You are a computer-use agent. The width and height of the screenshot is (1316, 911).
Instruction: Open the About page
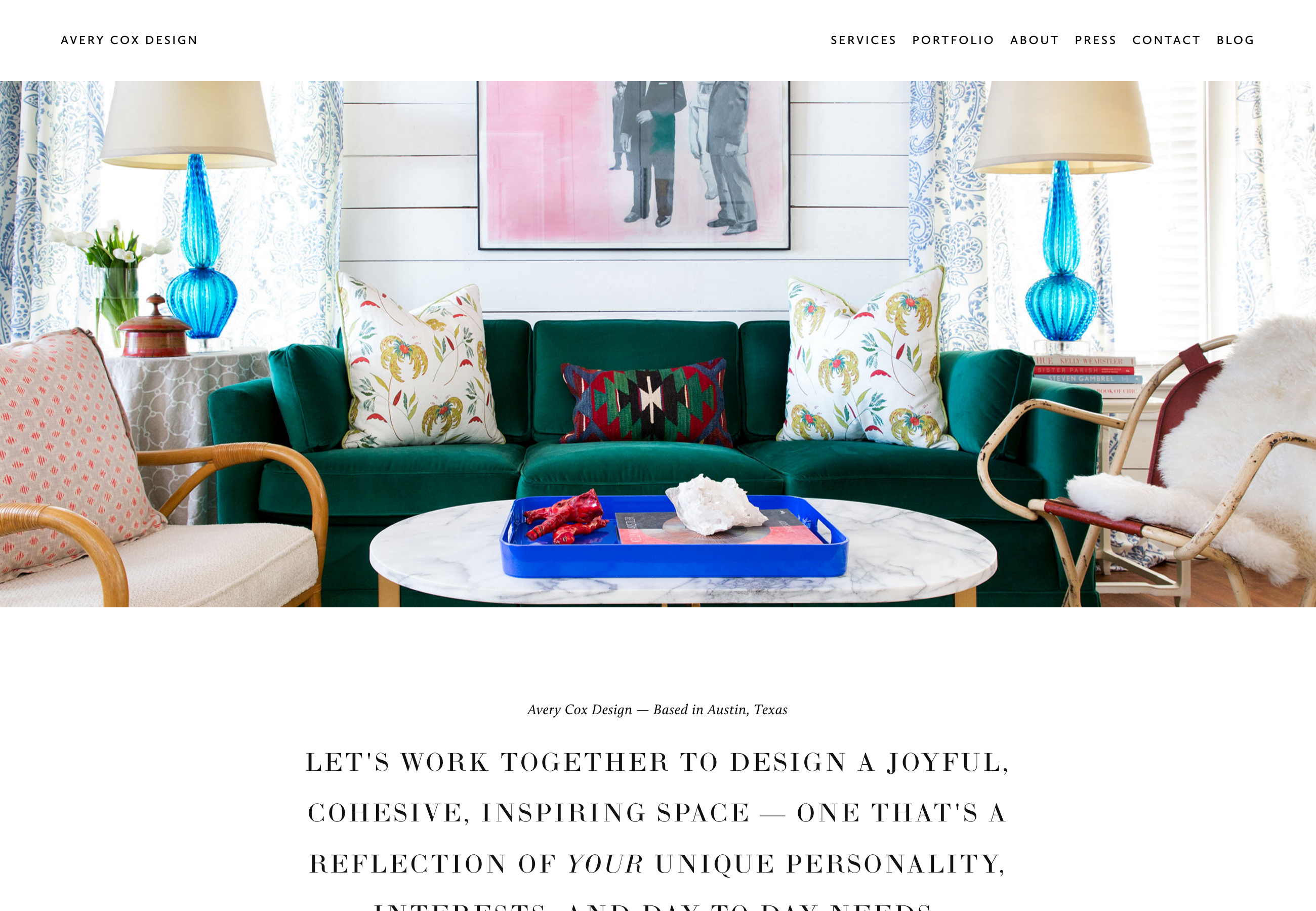point(1034,40)
